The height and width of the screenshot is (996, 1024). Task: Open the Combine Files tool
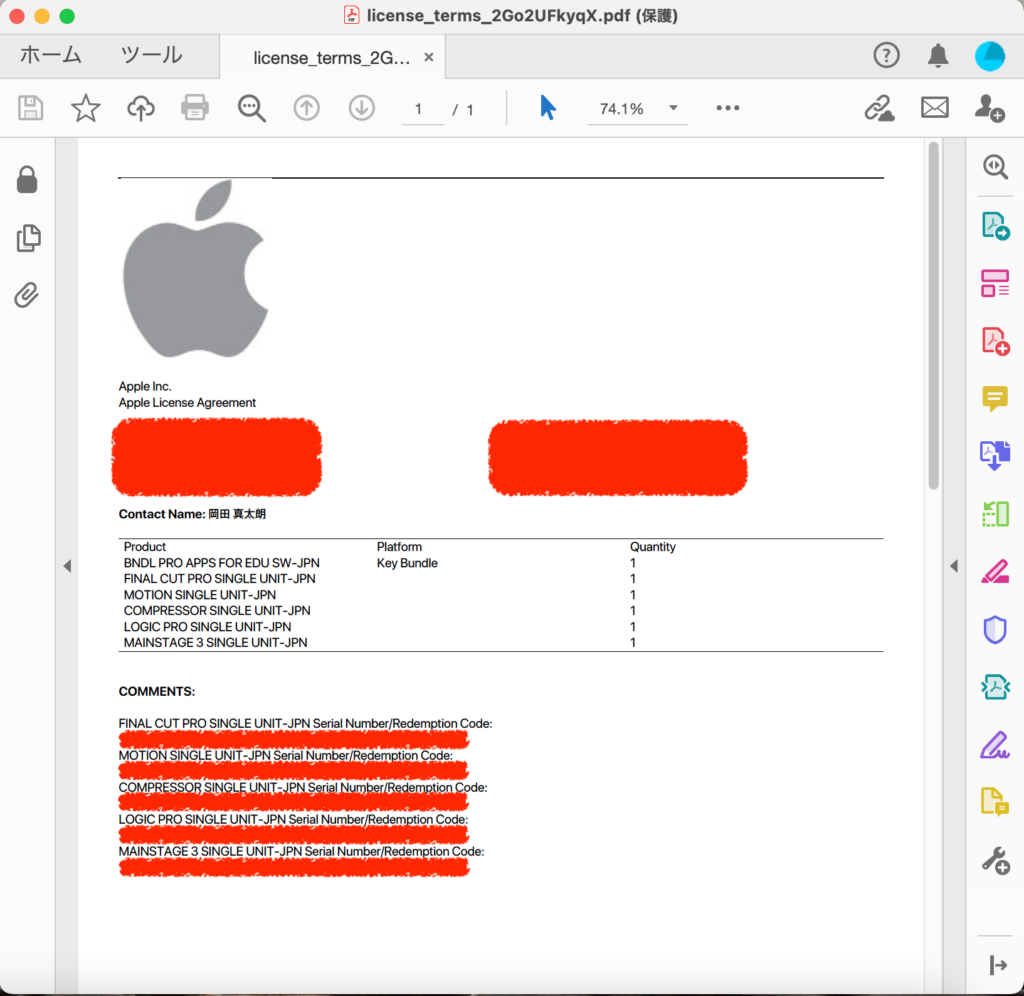point(995,456)
